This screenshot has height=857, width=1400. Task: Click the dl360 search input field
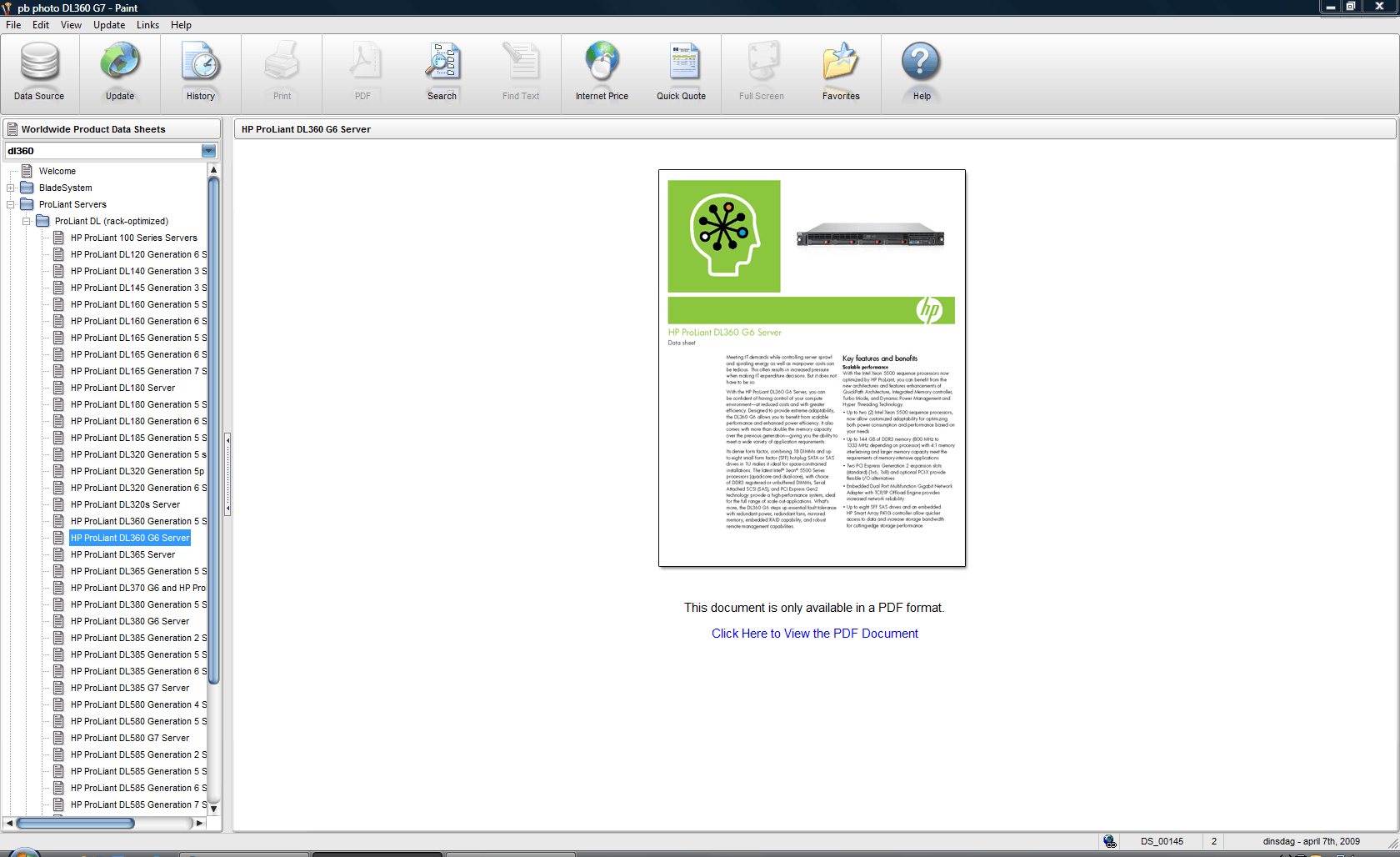(102, 151)
